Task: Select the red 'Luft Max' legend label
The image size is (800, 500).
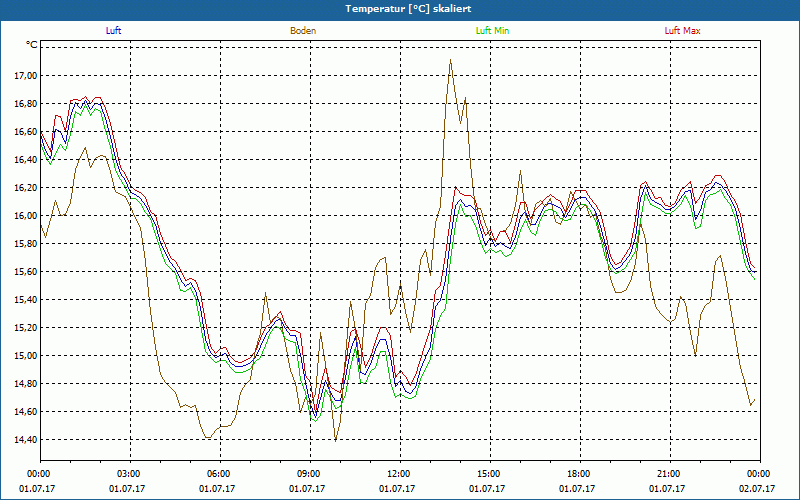Action: [x=682, y=31]
